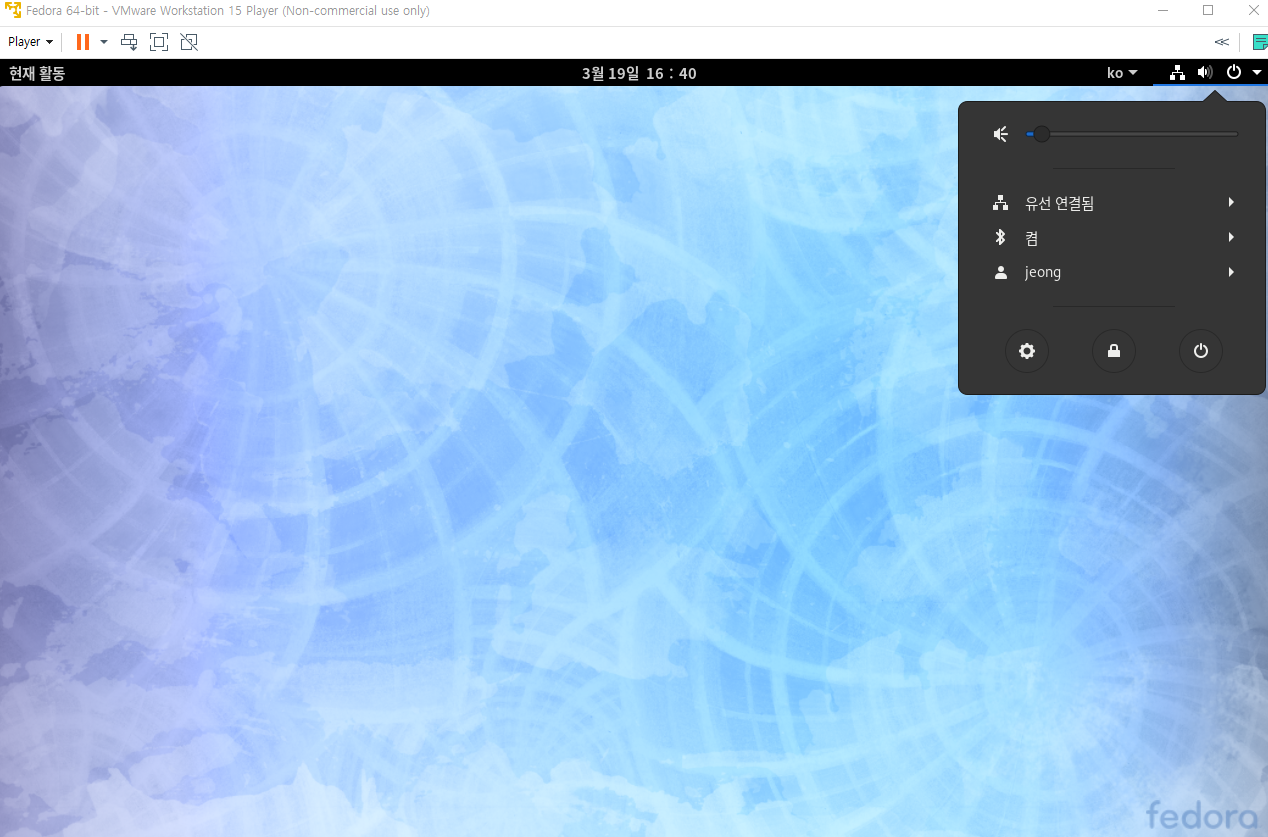Open the ko input source menu
This screenshot has width=1268, height=837.
coord(1122,73)
